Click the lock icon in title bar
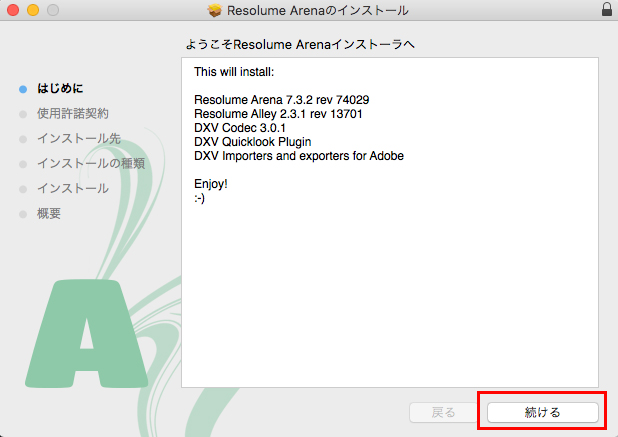 (x=607, y=9)
